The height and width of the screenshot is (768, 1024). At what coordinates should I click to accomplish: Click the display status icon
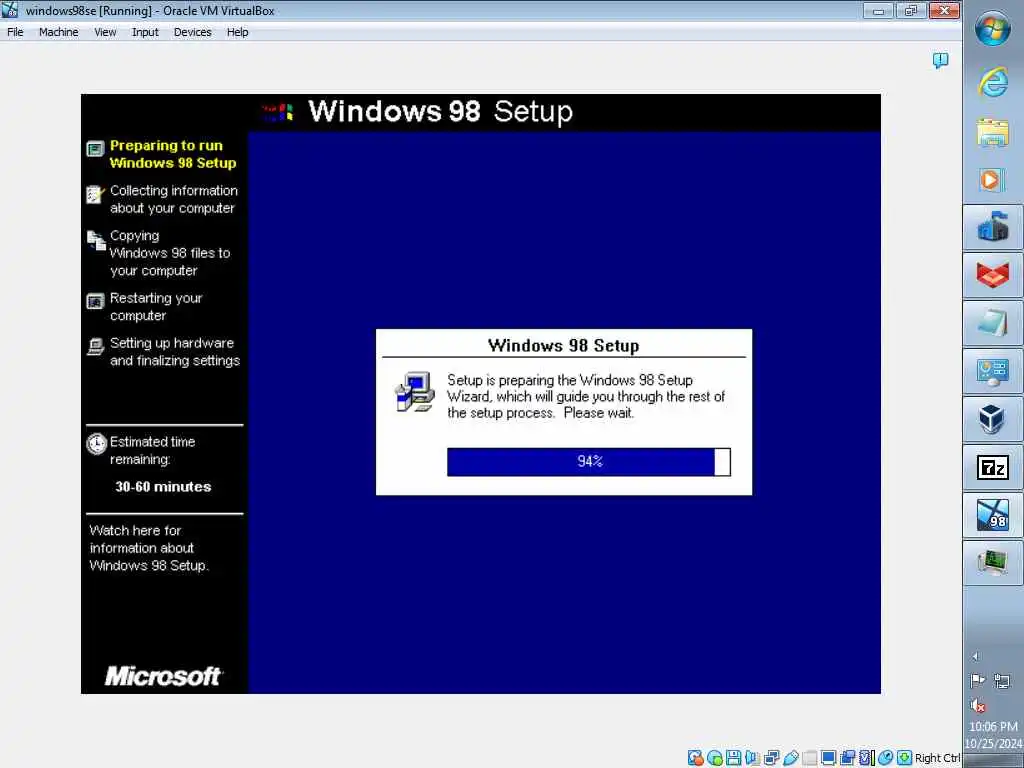tap(829, 758)
